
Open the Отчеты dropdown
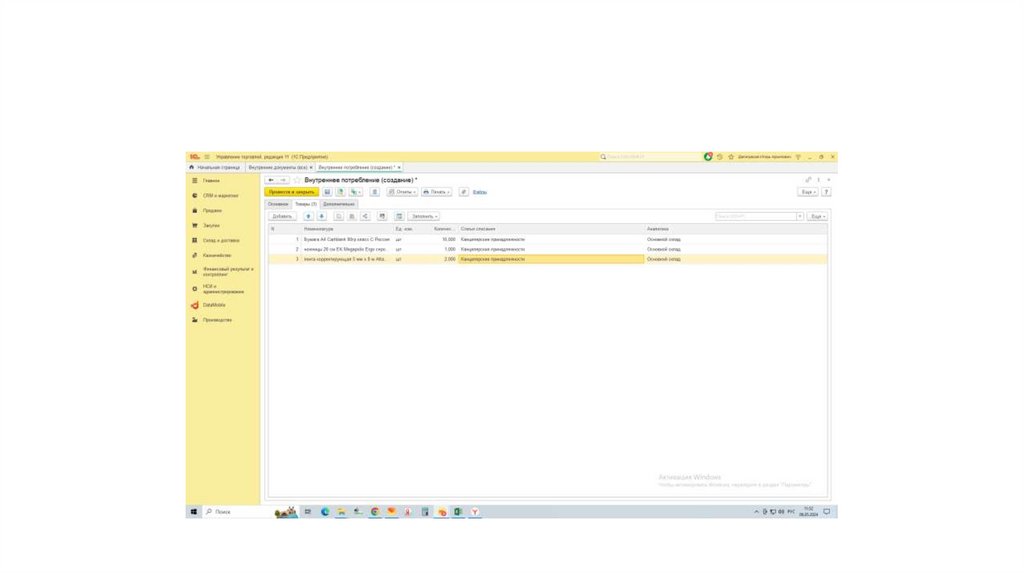click(402, 192)
